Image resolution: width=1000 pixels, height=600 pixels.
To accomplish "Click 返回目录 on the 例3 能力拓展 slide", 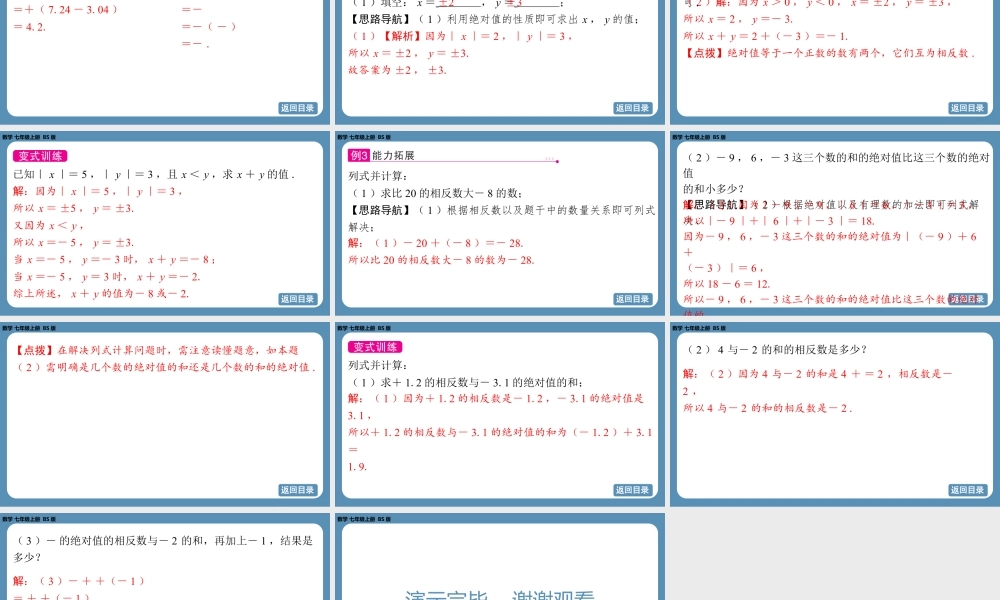I will [632, 299].
